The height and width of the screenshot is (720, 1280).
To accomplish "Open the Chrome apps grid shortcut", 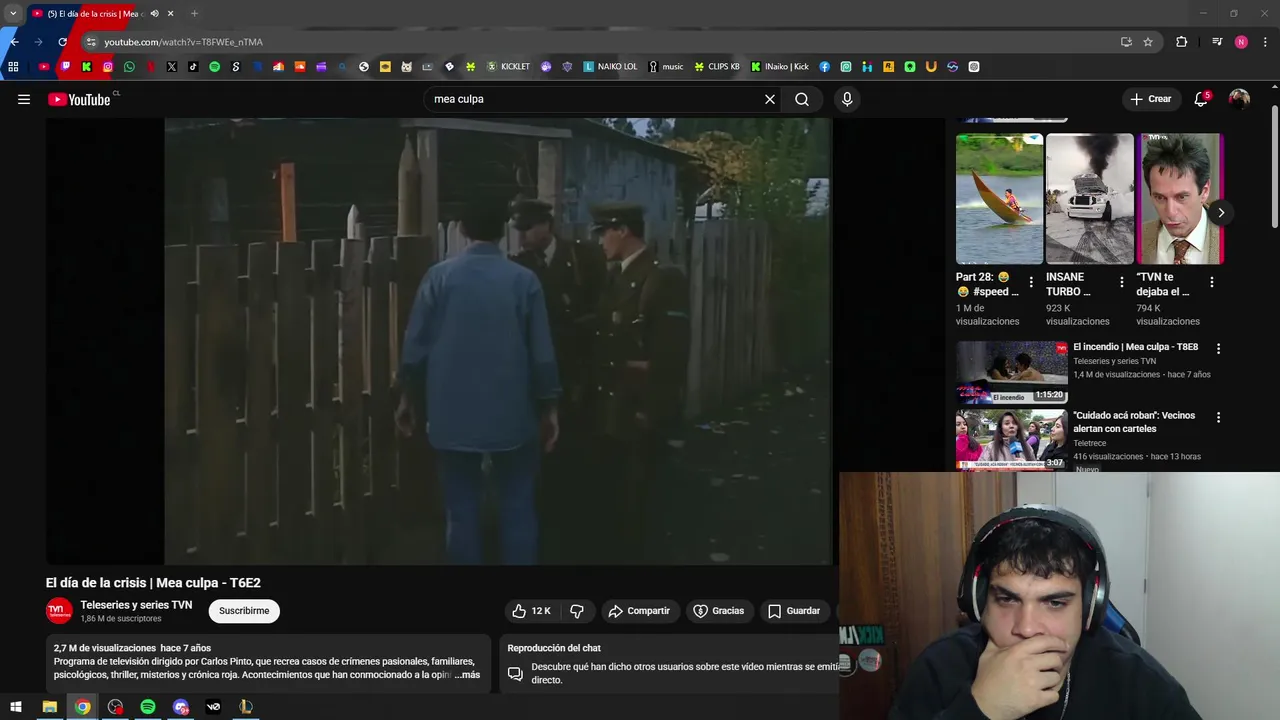I will [x=13, y=67].
